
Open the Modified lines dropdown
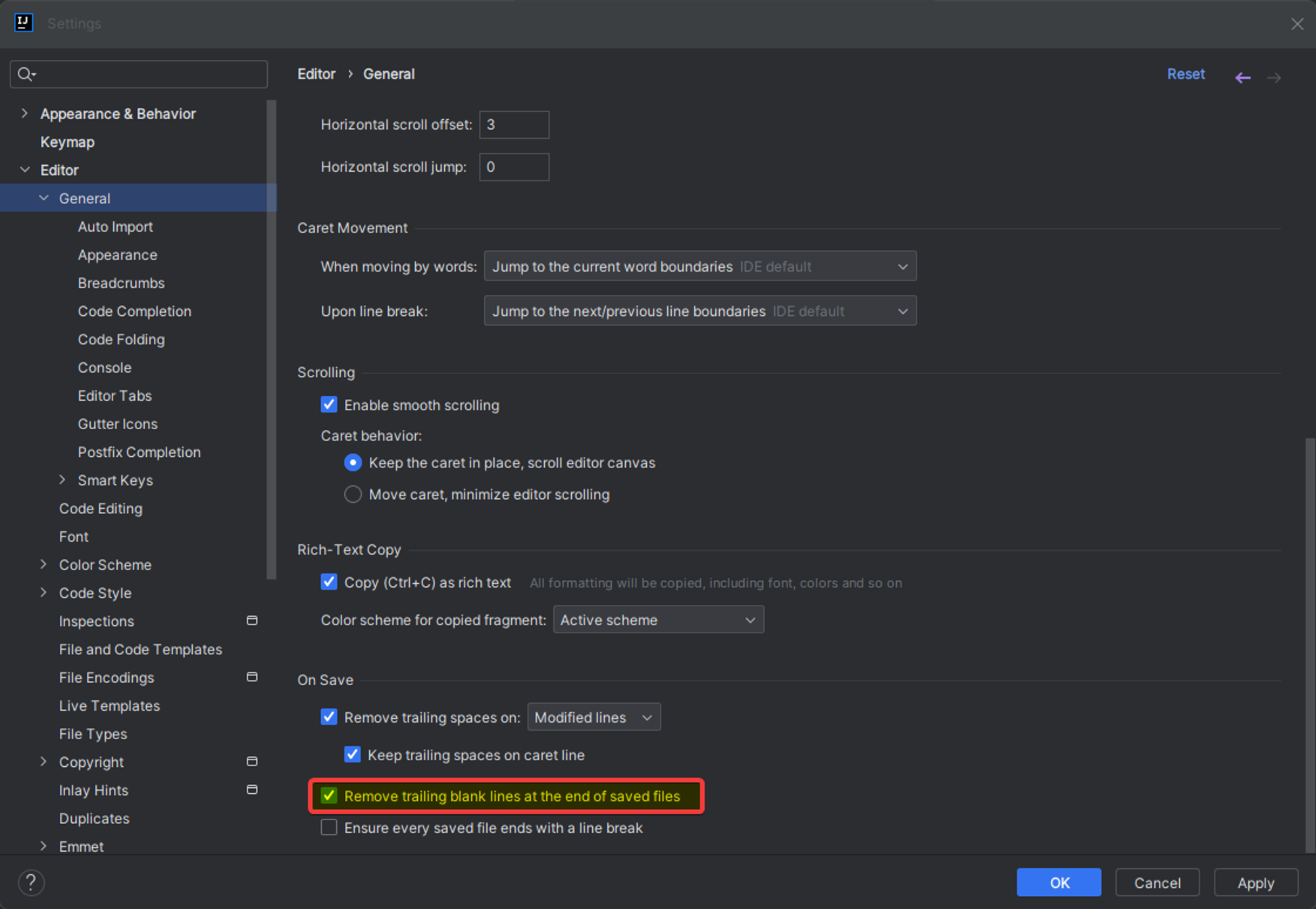point(594,717)
